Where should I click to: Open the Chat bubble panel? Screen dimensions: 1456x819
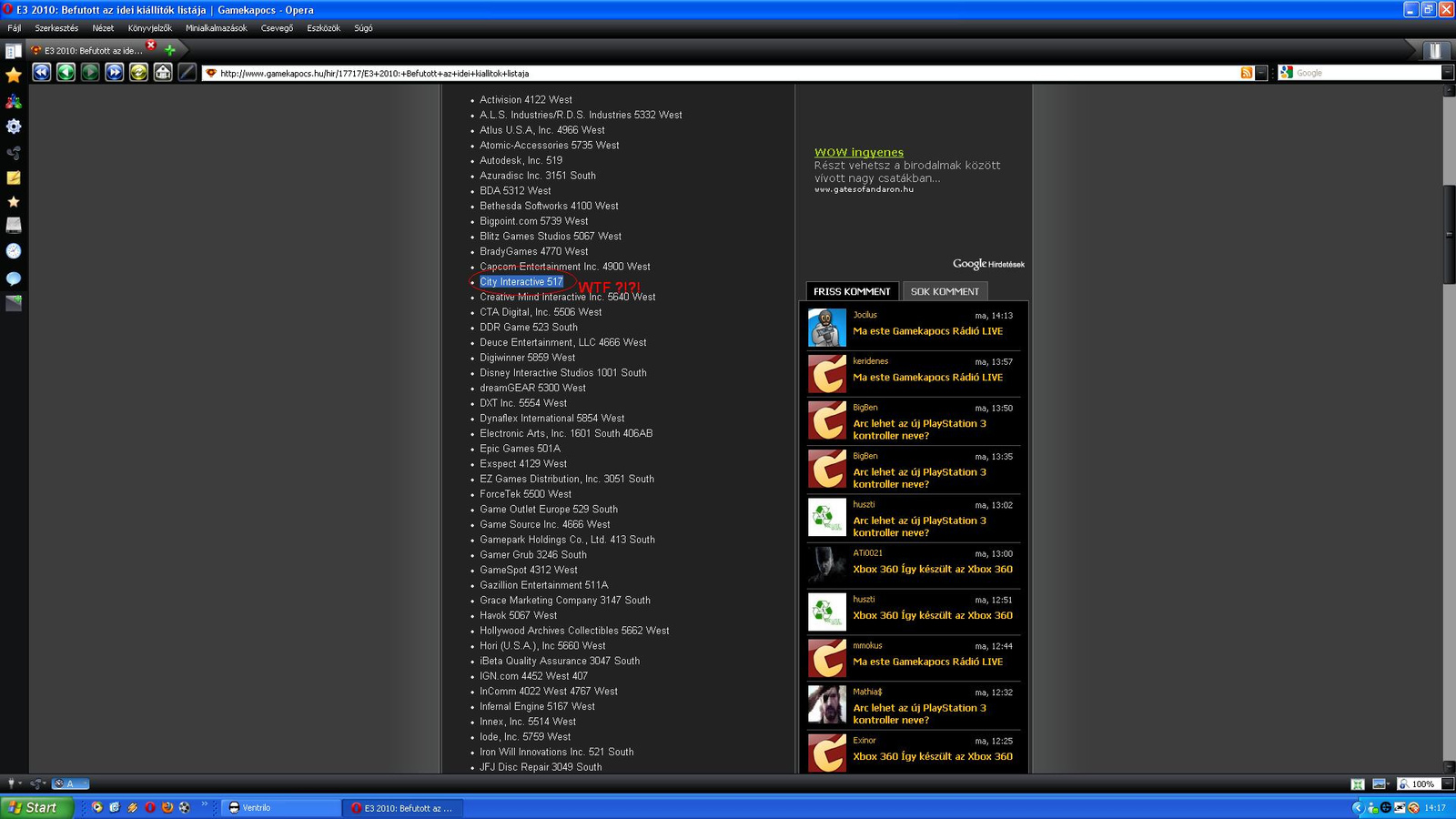[14, 278]
